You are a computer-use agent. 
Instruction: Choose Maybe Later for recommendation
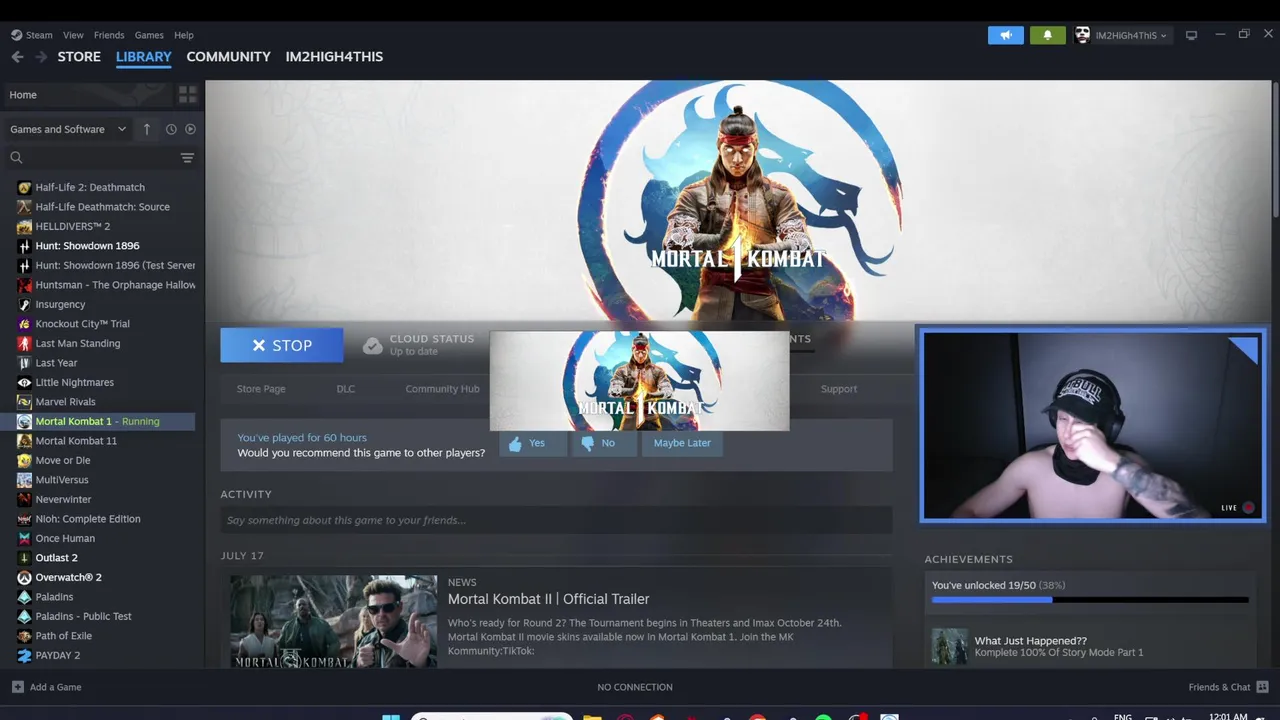click(x=682, y=443)
